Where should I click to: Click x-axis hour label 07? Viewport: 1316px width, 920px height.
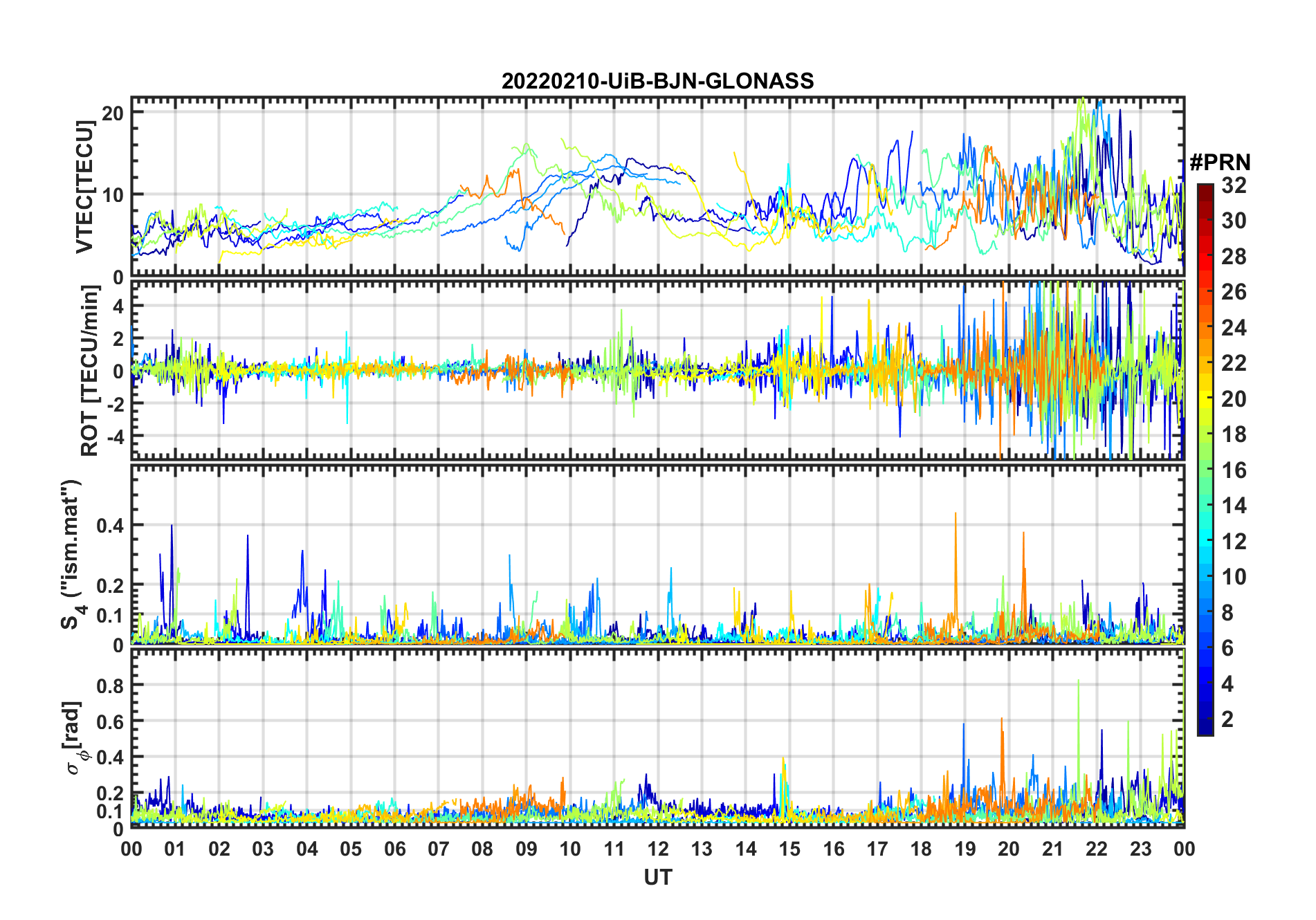(x=439, y=849)
